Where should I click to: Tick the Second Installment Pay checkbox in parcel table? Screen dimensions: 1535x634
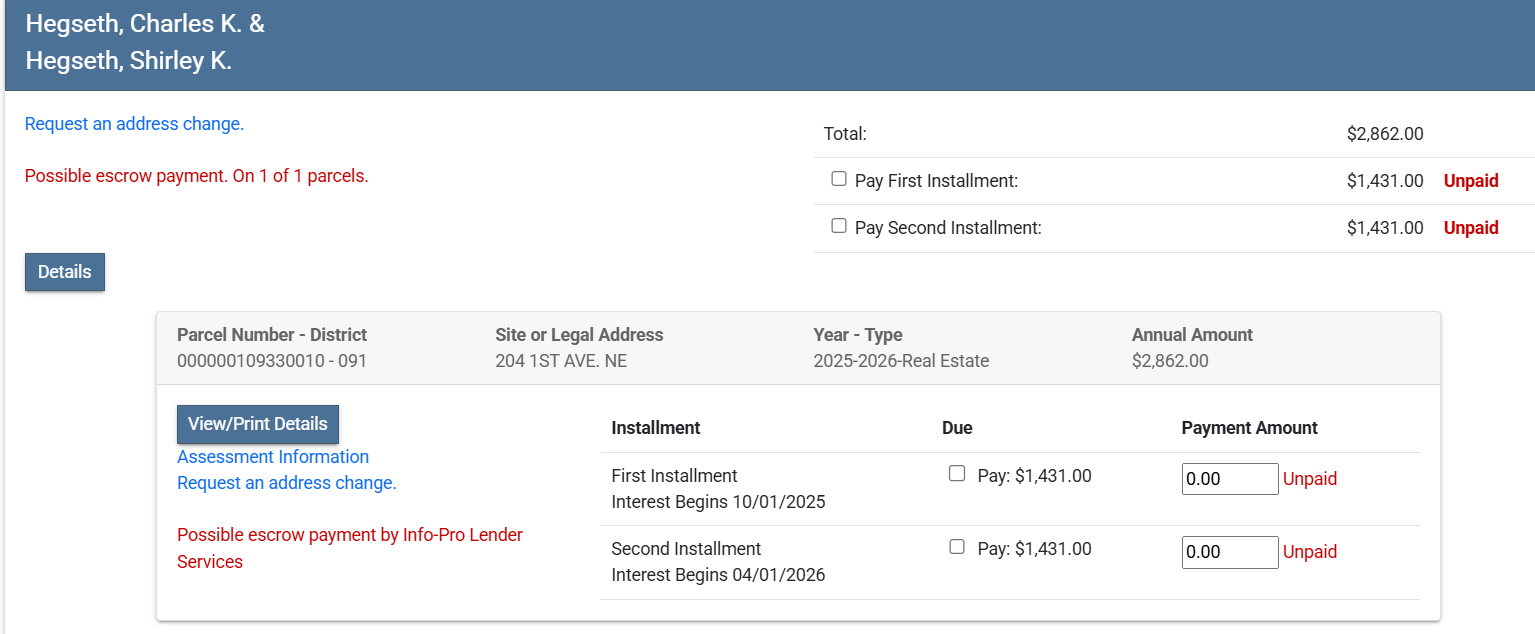click(x=957, y=547)
